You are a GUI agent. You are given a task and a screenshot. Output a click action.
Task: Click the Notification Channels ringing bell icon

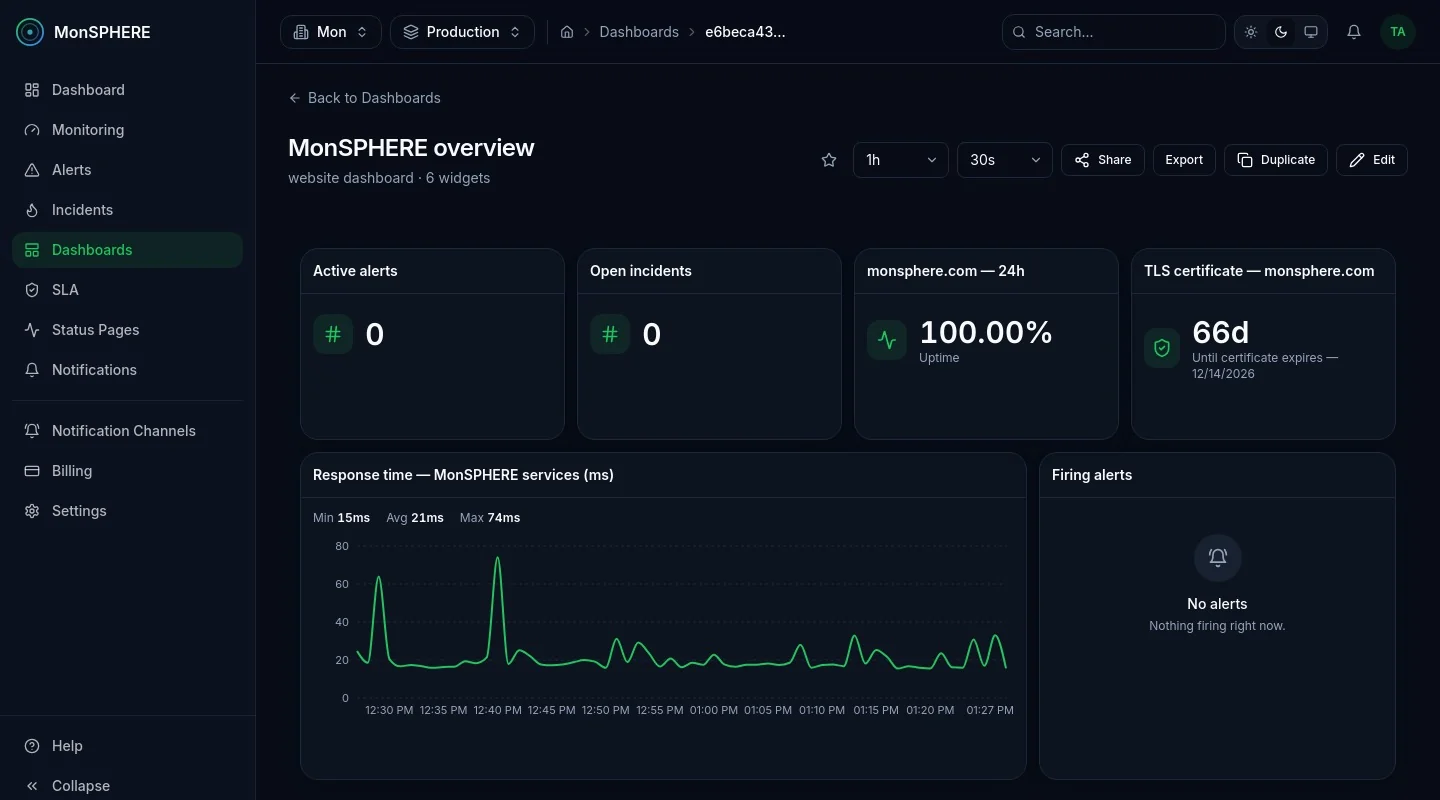(32, 431)
